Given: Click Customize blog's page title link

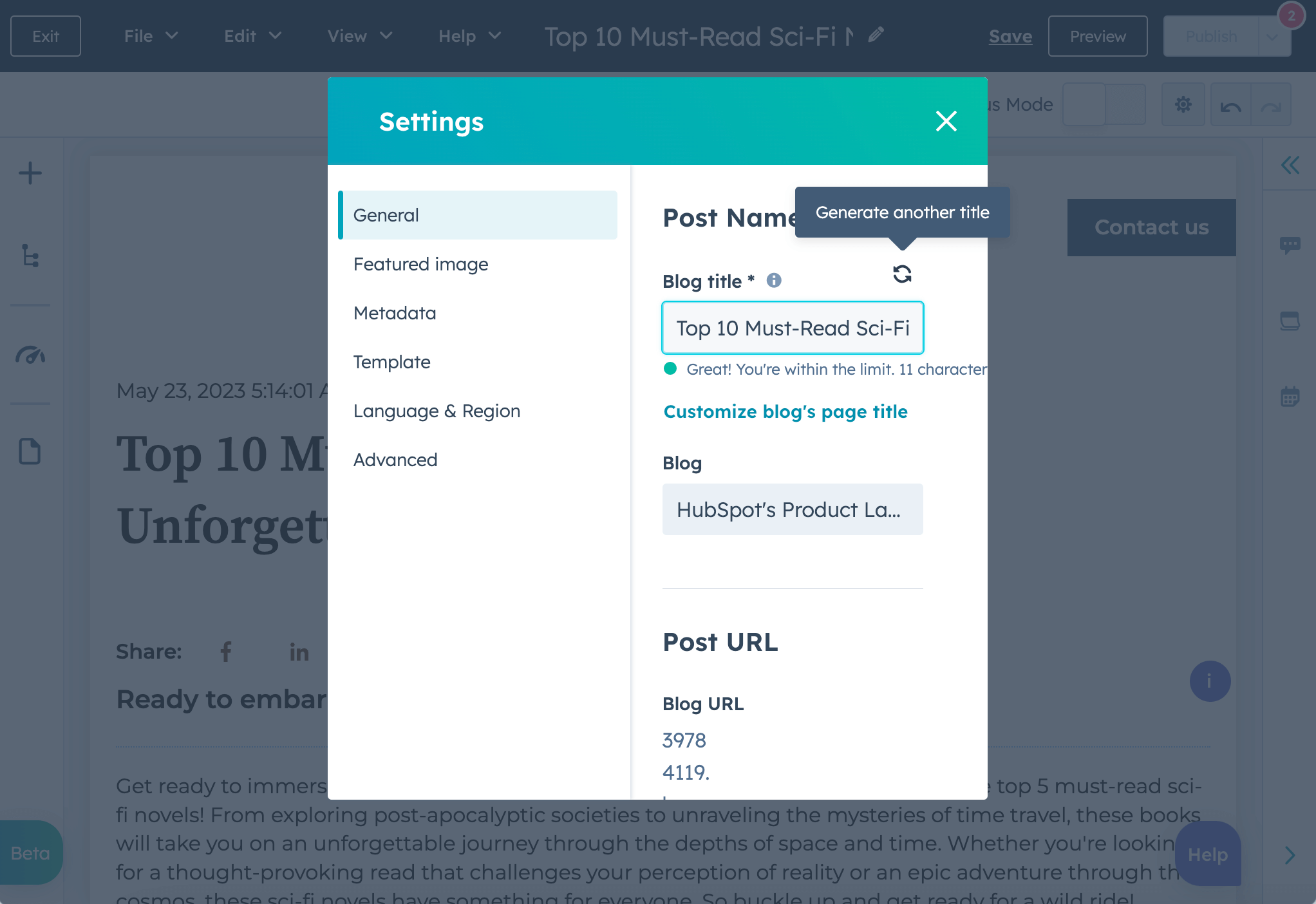Looking at the screenshot, I should point(786,411).
